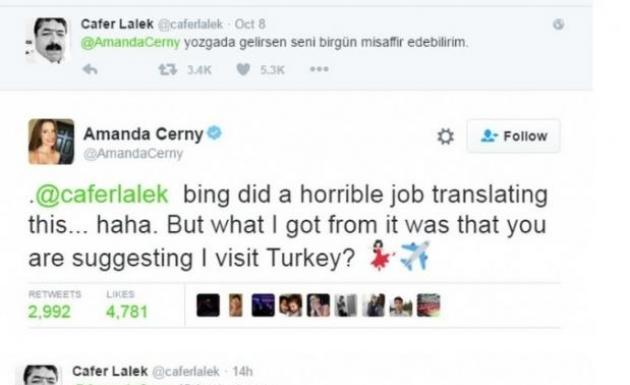The image size is (630, 385).
Task: Click the @caferlalek mention in Amanda's tweet
Action: [102, 195]
